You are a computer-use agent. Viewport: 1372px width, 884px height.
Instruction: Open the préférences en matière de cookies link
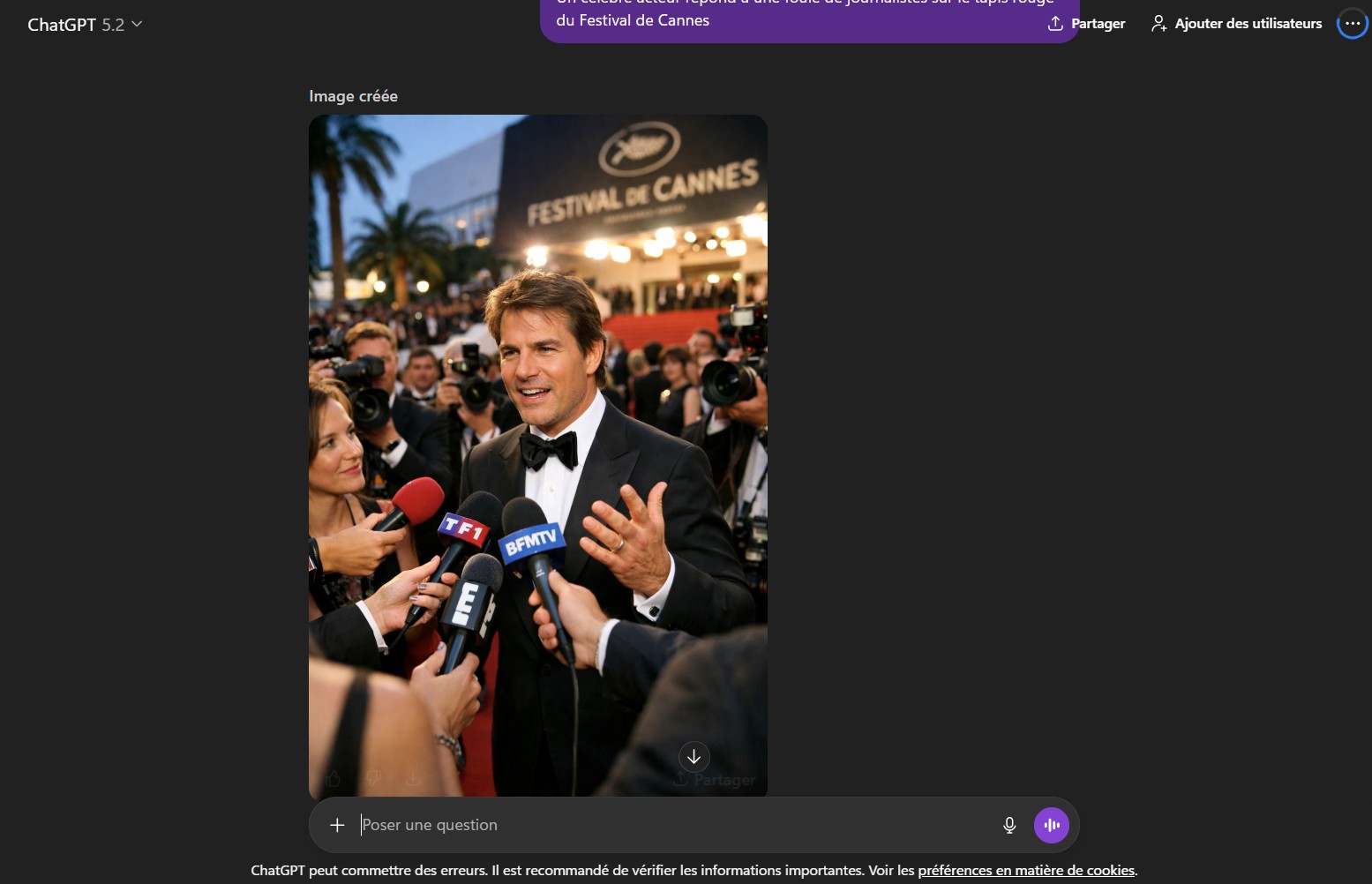tap(1026, 870)
